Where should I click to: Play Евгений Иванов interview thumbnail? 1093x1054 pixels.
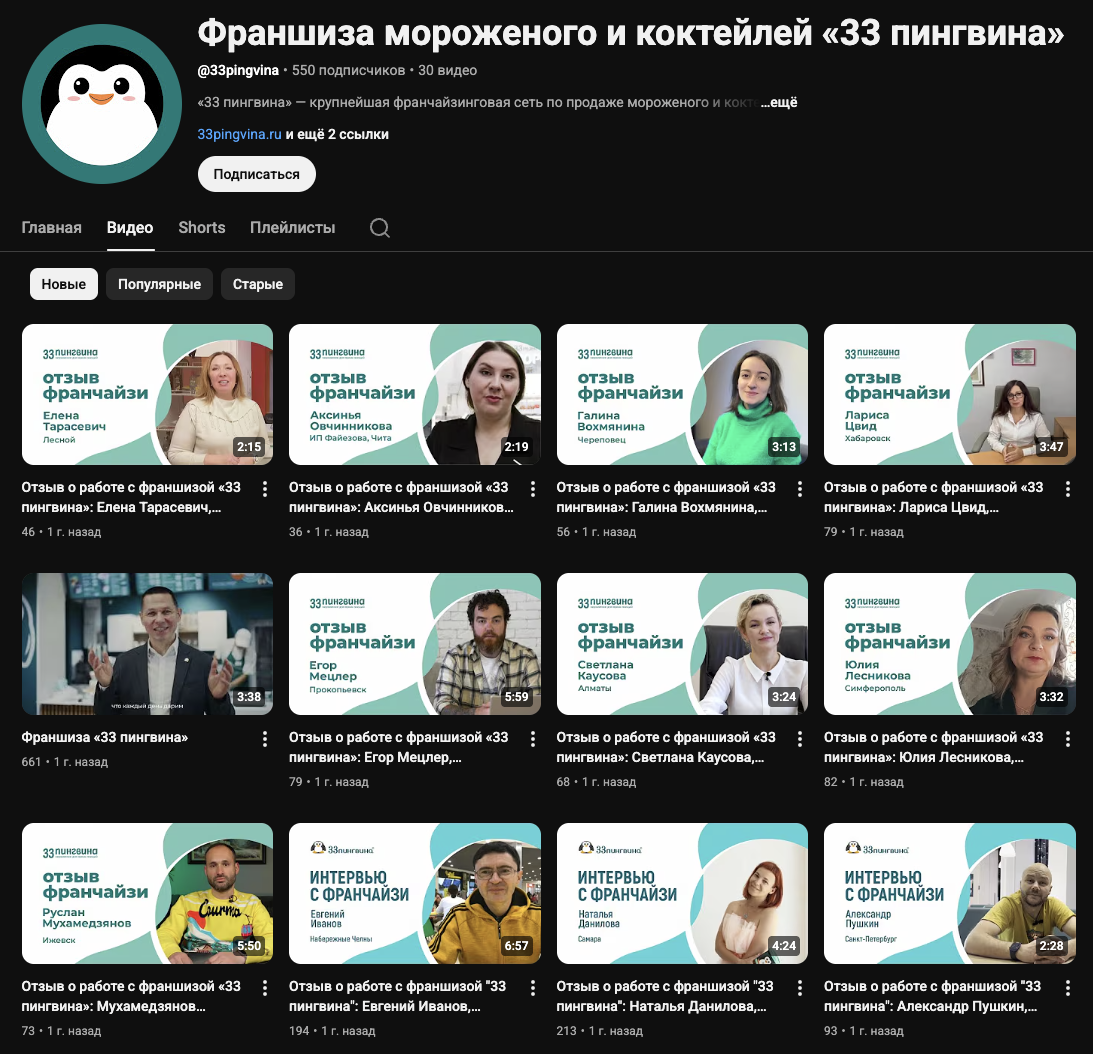pos(415,894)
